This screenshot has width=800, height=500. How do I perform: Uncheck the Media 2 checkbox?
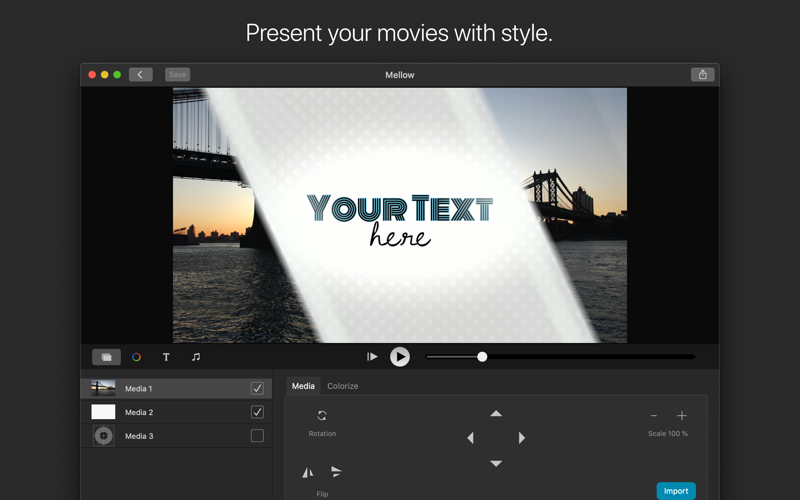[x=257, y=412]
